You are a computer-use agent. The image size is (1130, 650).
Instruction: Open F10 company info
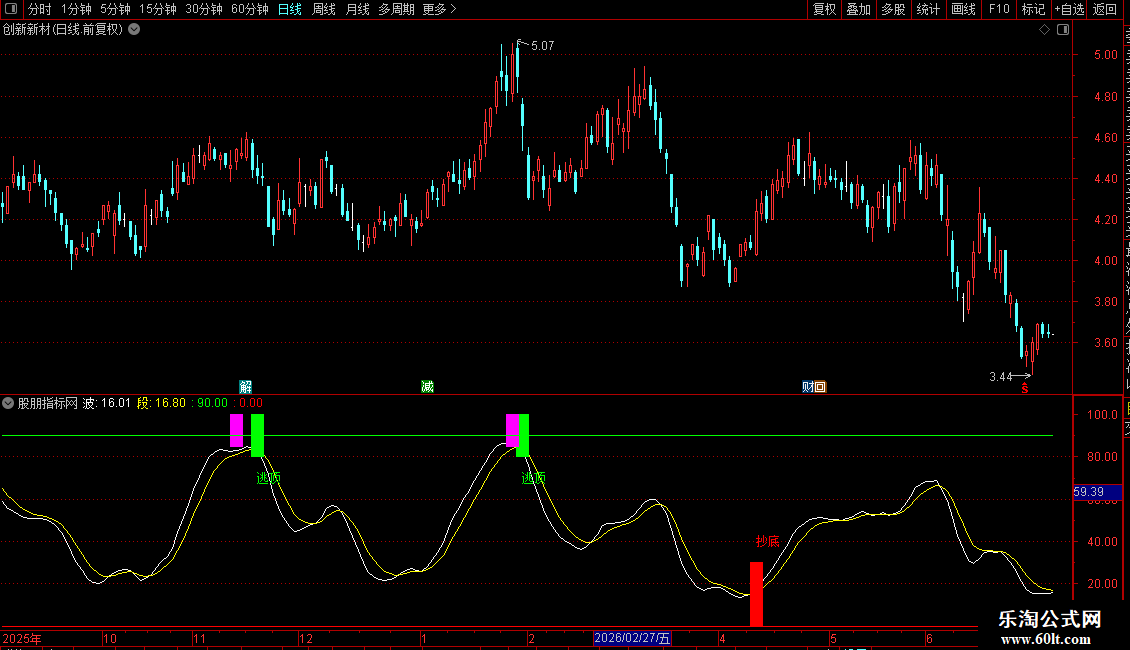[999, 9]
